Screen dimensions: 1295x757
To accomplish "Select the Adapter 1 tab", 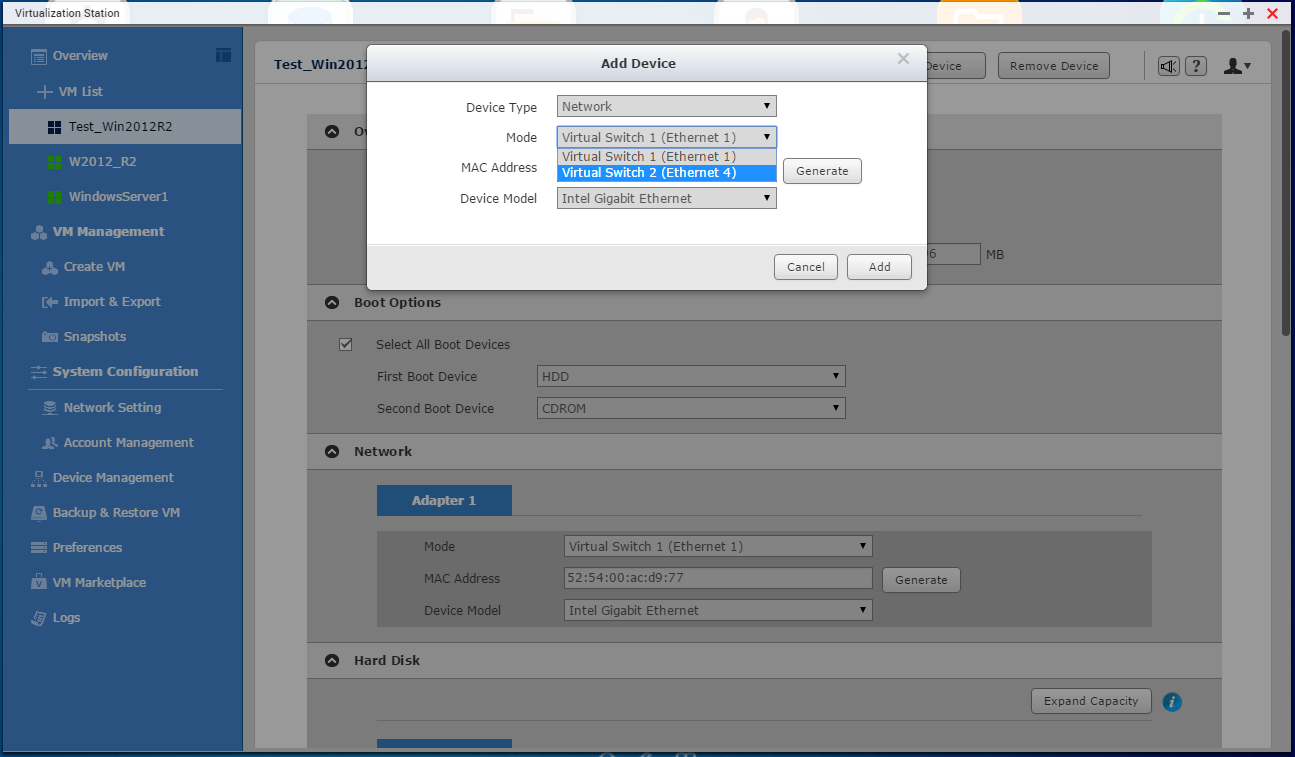I will (x=444, y=500).
